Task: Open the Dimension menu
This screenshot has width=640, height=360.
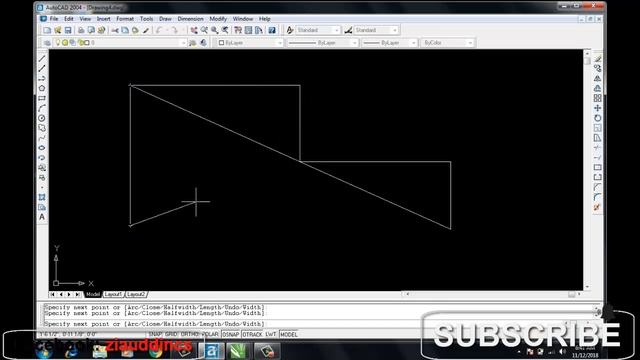Action: click(x=190, y=19)
